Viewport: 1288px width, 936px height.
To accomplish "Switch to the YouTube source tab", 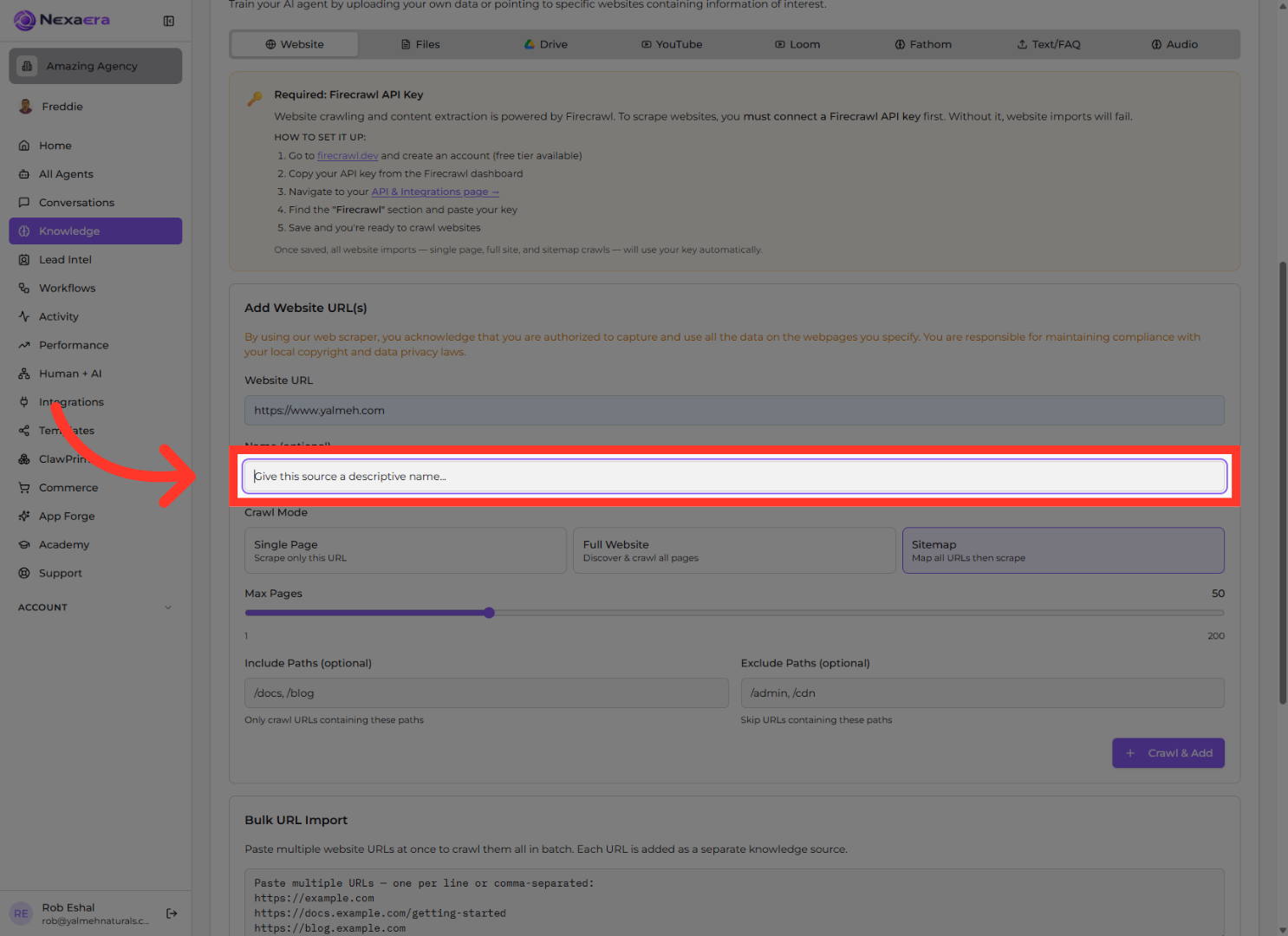I will pos(672,44).
